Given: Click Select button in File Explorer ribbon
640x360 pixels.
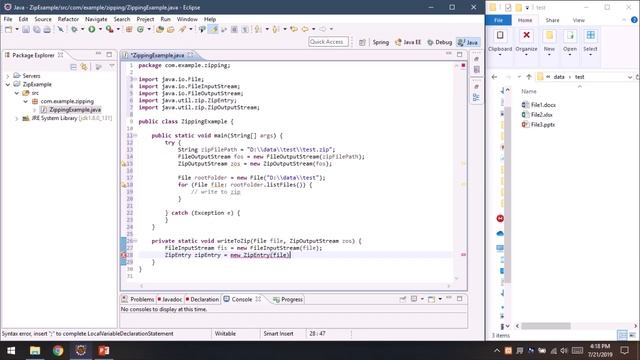Looking at the screenshot, I should [590, 42].
